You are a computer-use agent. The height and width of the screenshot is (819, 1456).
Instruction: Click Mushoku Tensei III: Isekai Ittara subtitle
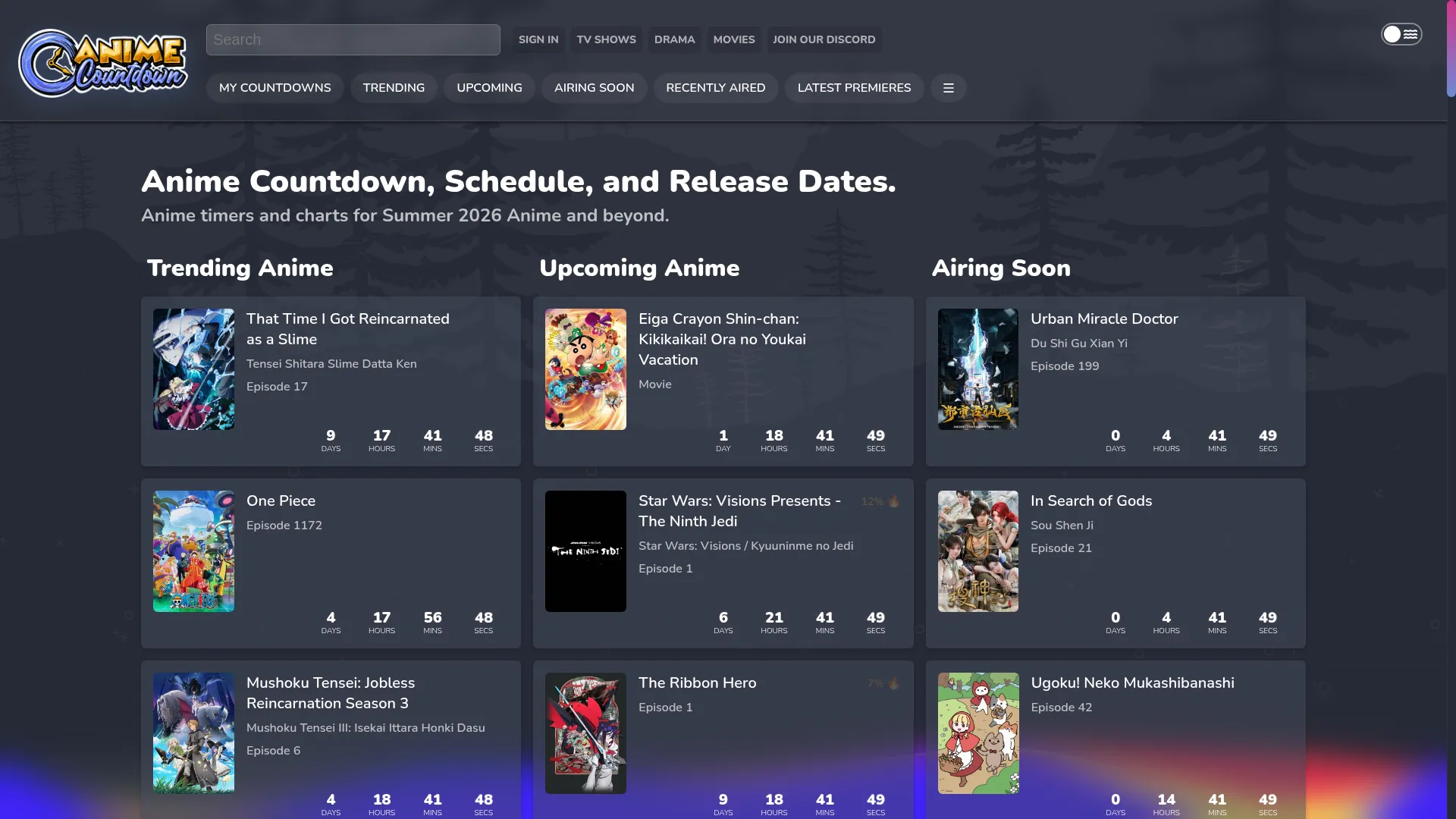coord(366,728)
